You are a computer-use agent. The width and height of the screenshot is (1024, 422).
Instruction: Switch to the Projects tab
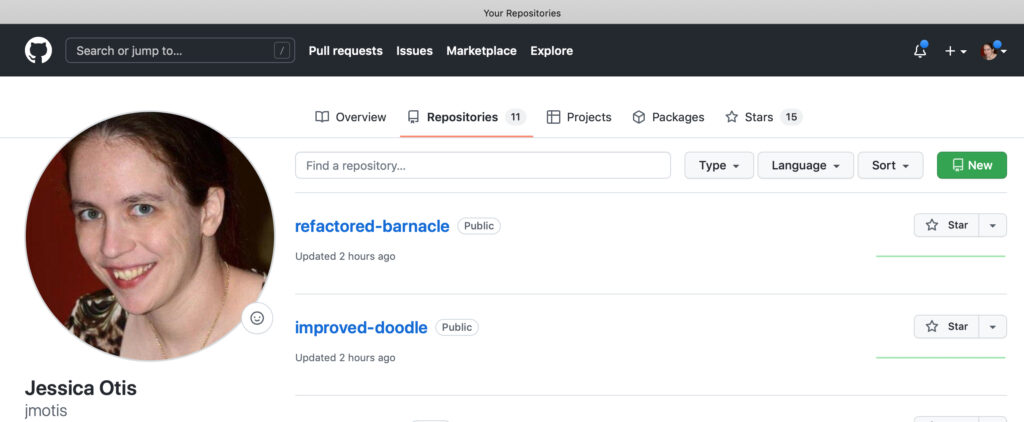click(x=579, y=117)
